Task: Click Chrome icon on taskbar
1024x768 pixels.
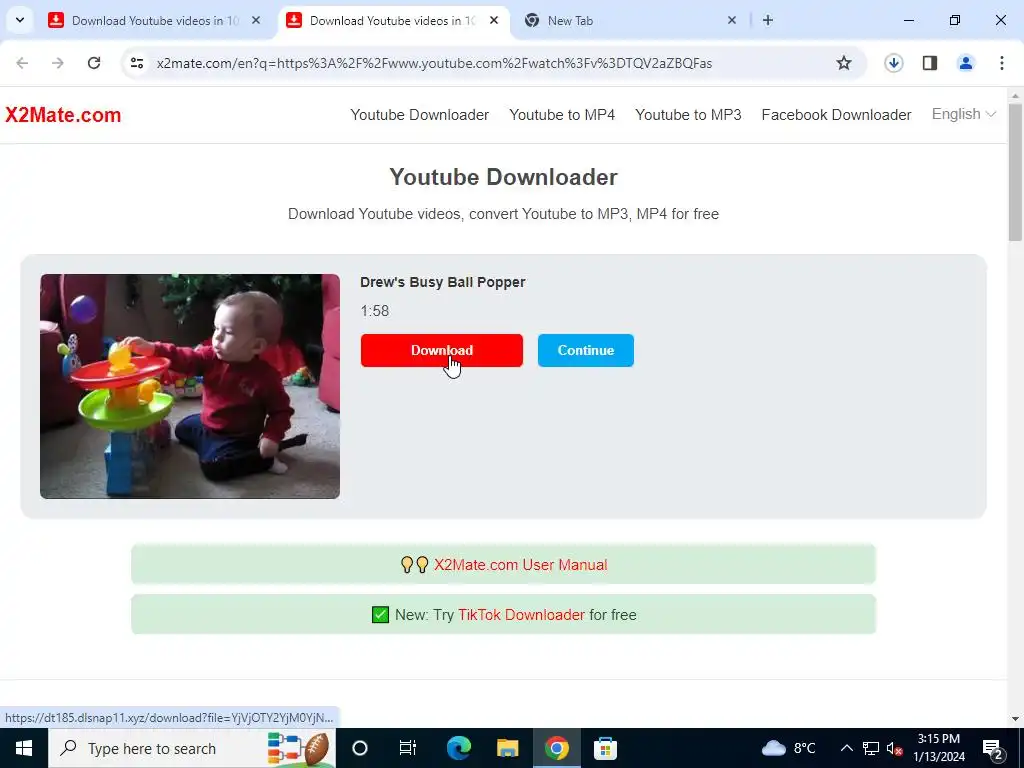Action: click(556, 748)
